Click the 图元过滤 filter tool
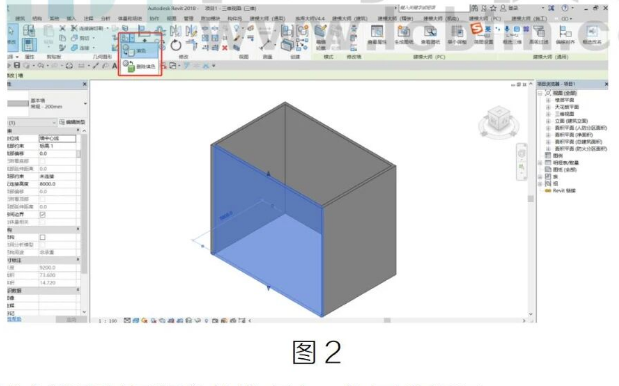 click(538, 35)
